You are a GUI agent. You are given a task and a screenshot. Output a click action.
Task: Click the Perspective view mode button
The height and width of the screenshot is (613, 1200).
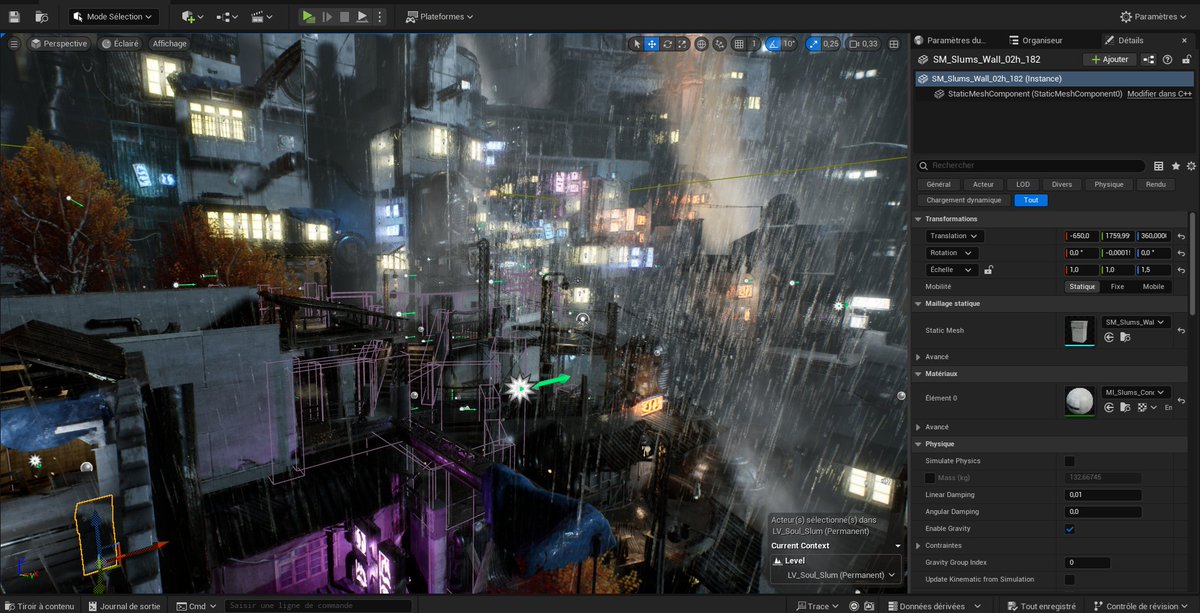[59, 44]
